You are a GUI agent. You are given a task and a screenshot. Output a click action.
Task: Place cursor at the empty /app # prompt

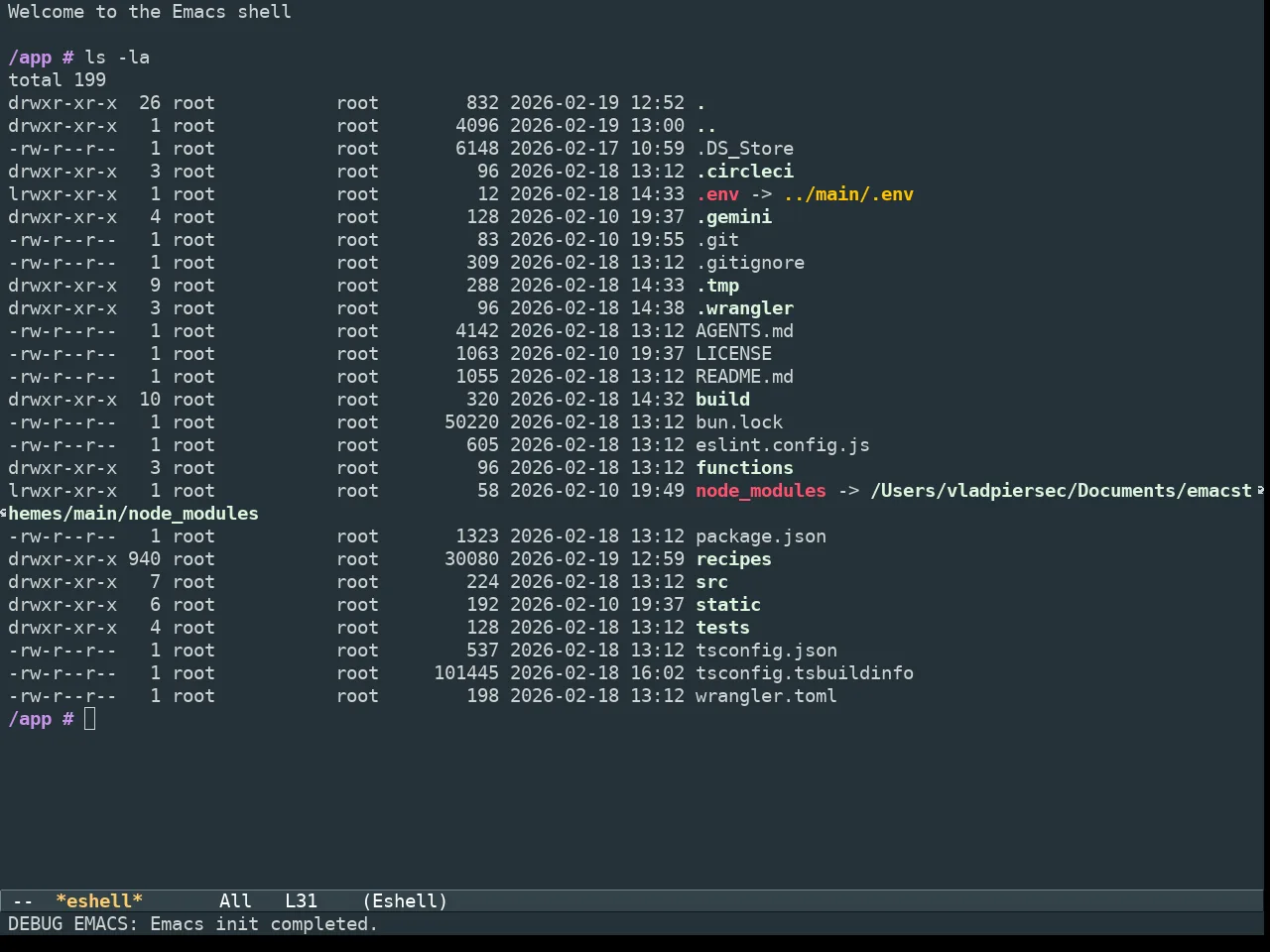[x=90, y=719]
